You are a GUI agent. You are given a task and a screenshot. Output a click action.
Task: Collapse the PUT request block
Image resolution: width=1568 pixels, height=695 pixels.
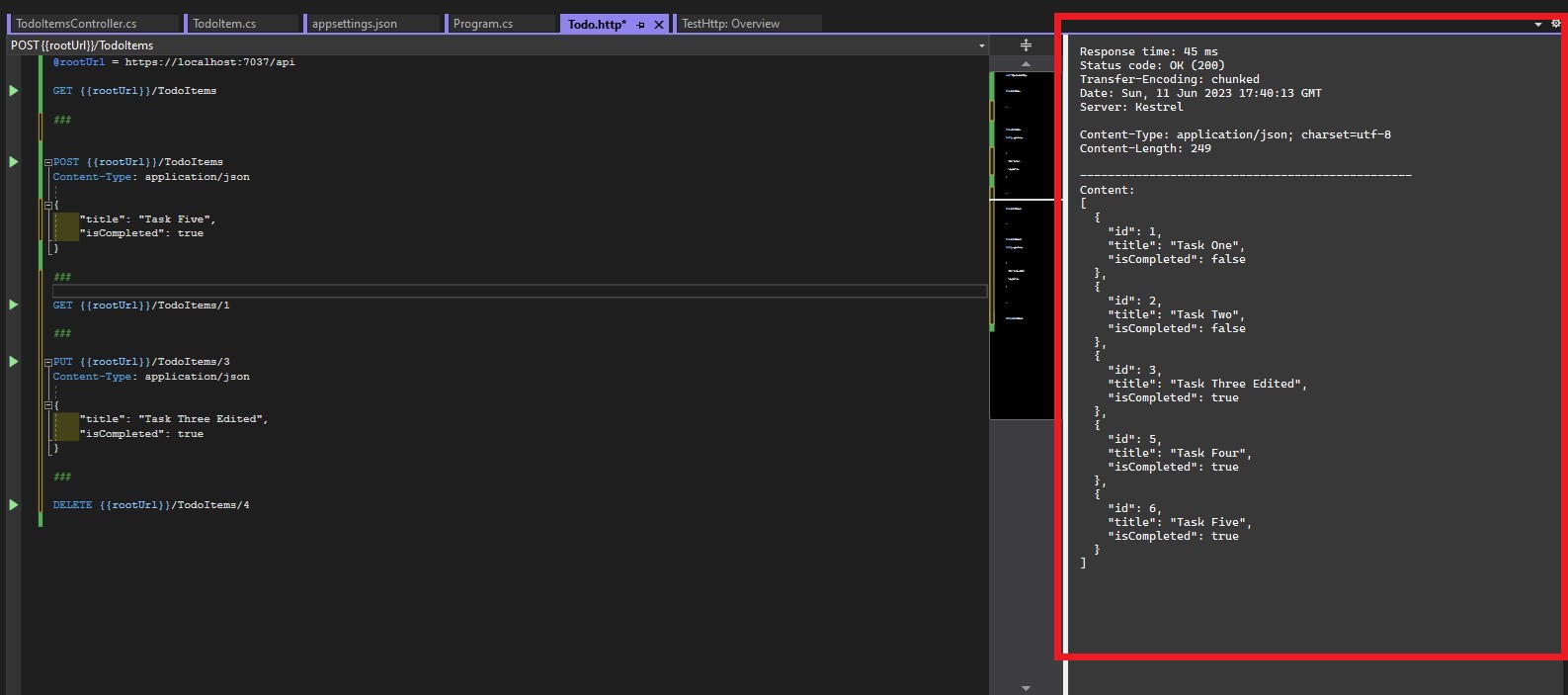pyautogui.click(x=47, y=362)
